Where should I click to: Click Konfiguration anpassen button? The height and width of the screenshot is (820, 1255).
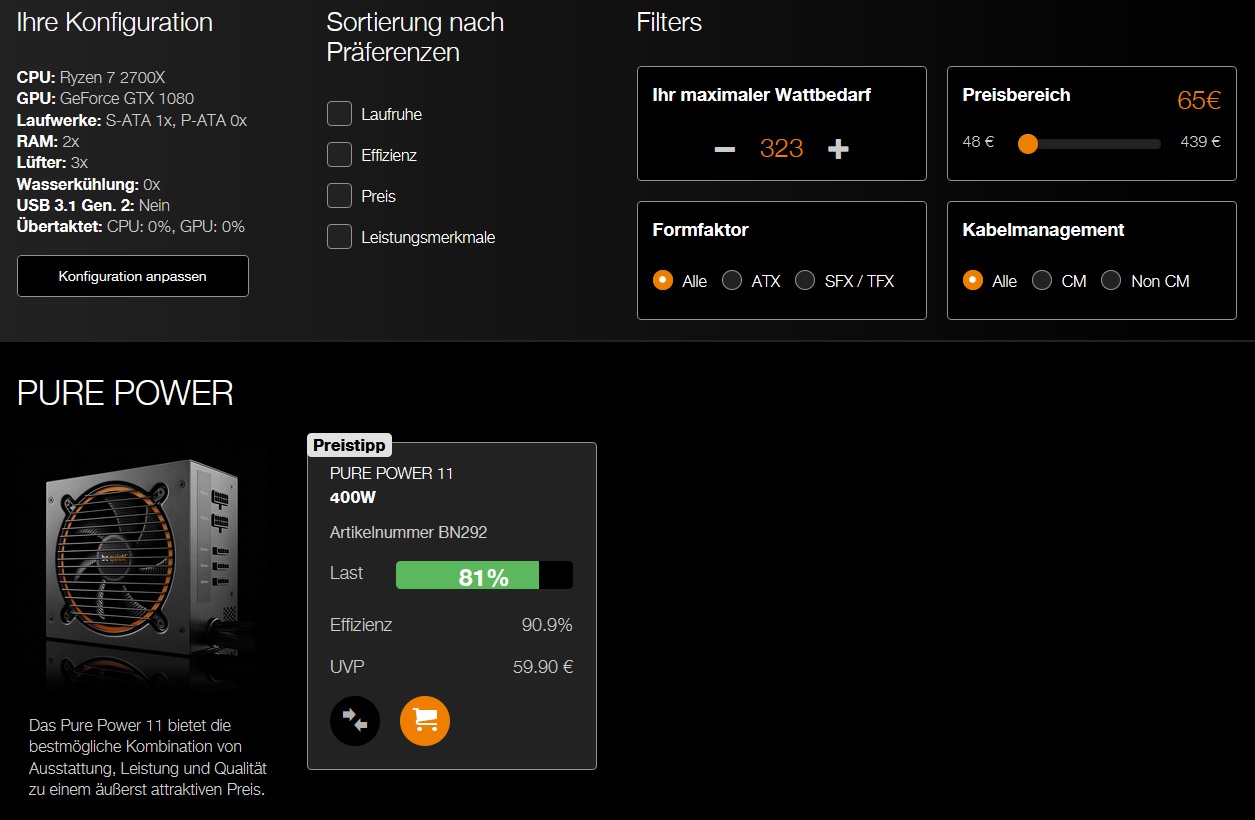click(133, 276)
